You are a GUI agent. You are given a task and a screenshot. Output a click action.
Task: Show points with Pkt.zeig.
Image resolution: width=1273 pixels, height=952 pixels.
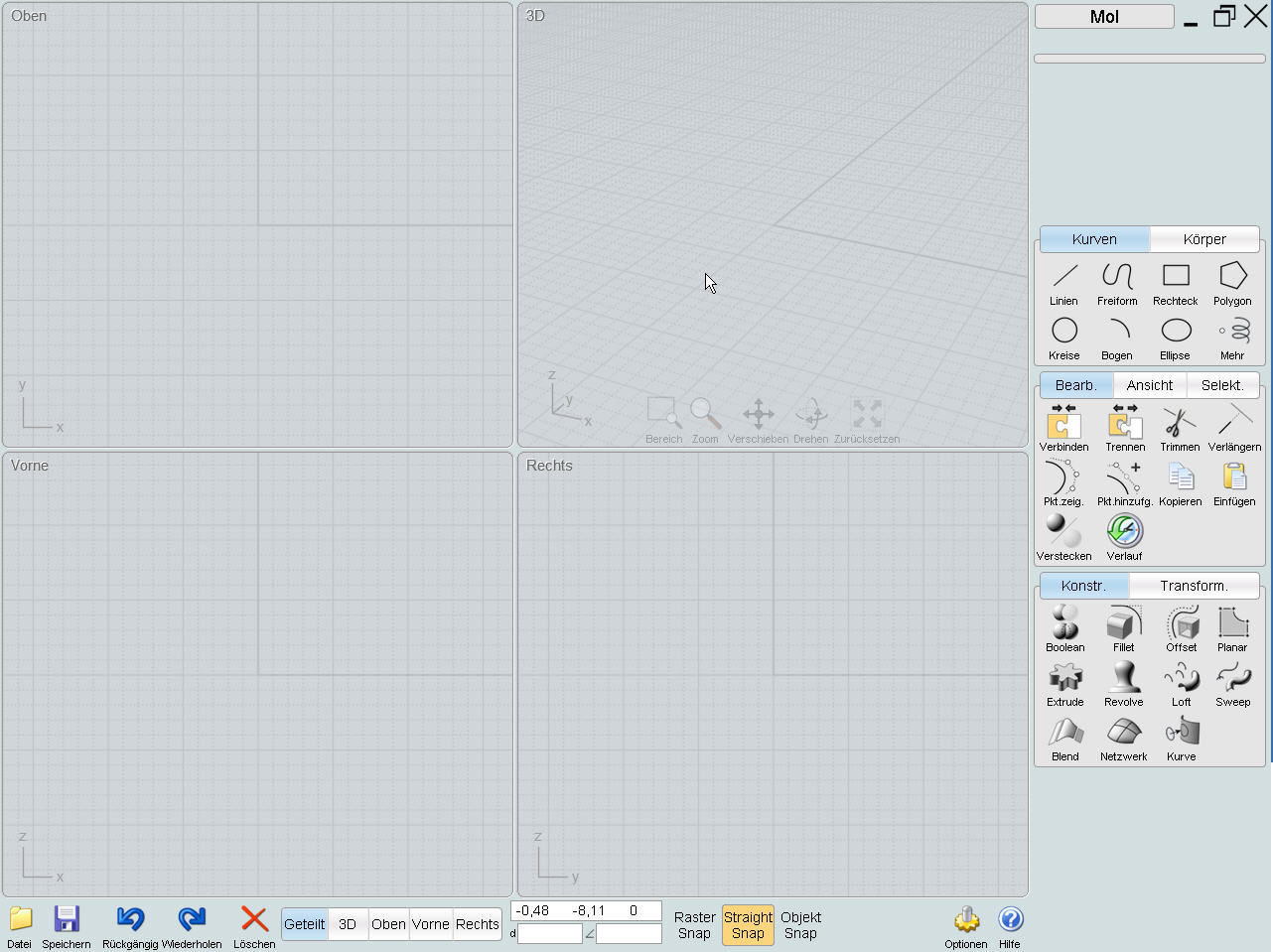click(x=1063, y=483)
